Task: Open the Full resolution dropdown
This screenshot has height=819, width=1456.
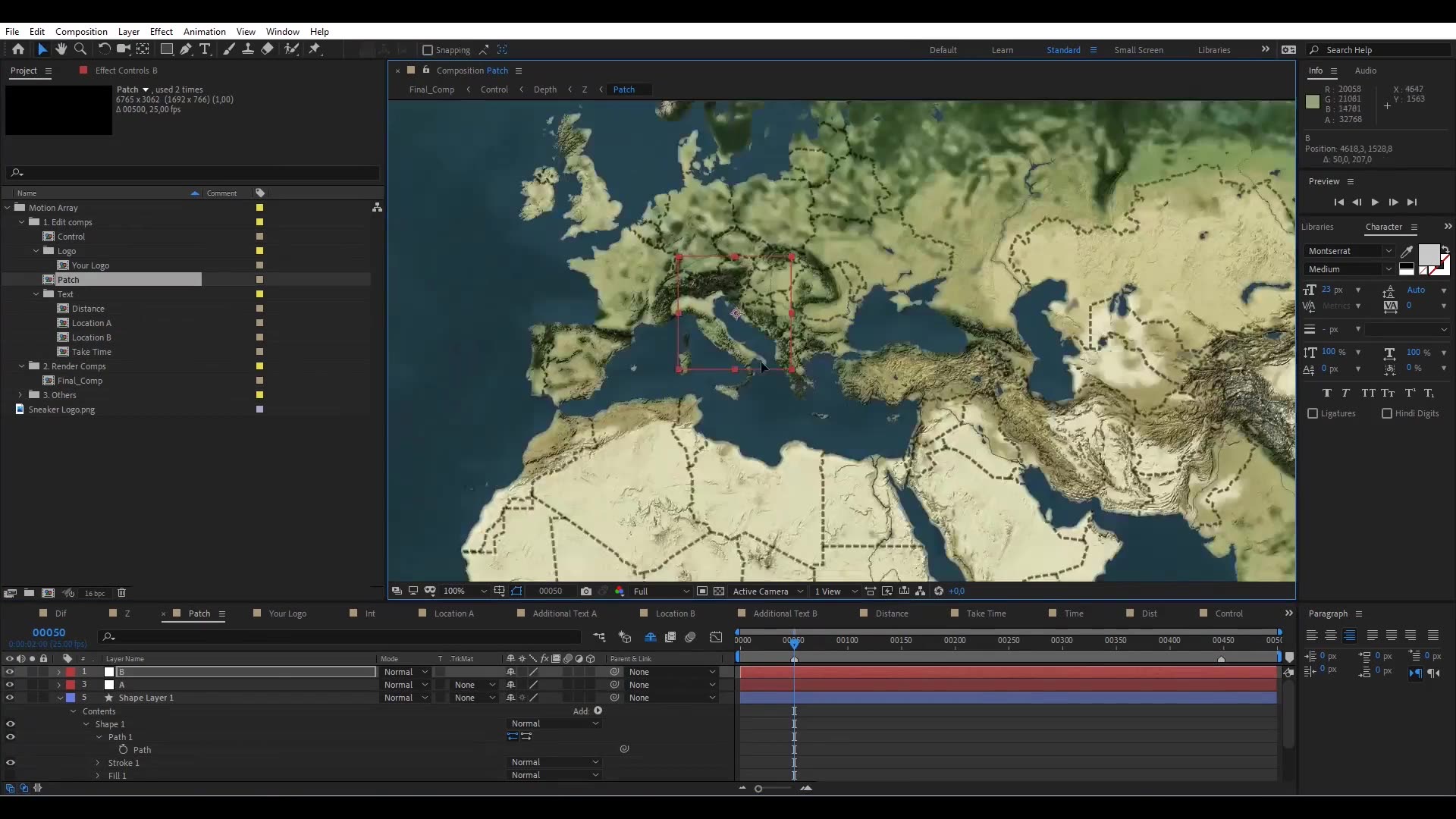Action: click(661, 591)
